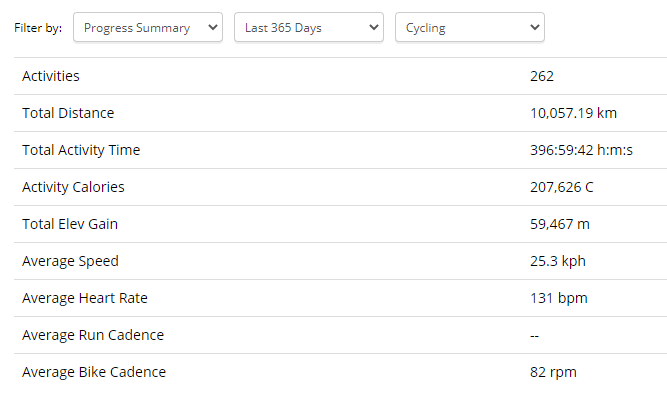Select the Activities row label
The width and height of the screenshot is (667, 406).
51,76
